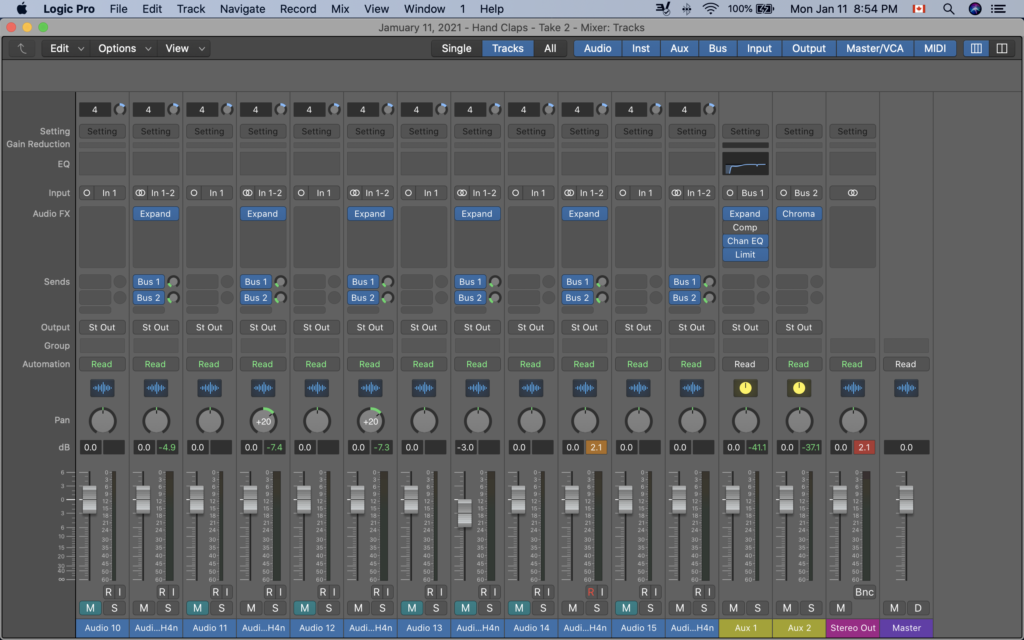Click the Audio 13 track waveform icon
Screen dimensions: 1024x640
(x=423, y=388)
